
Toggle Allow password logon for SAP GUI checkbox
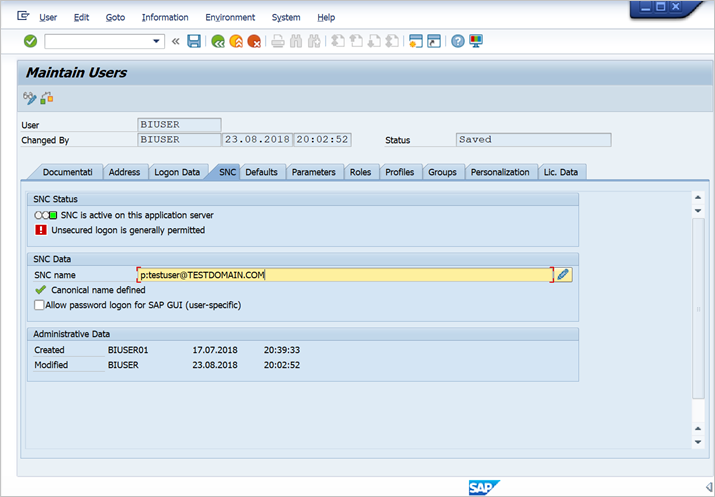pos(39,305)
